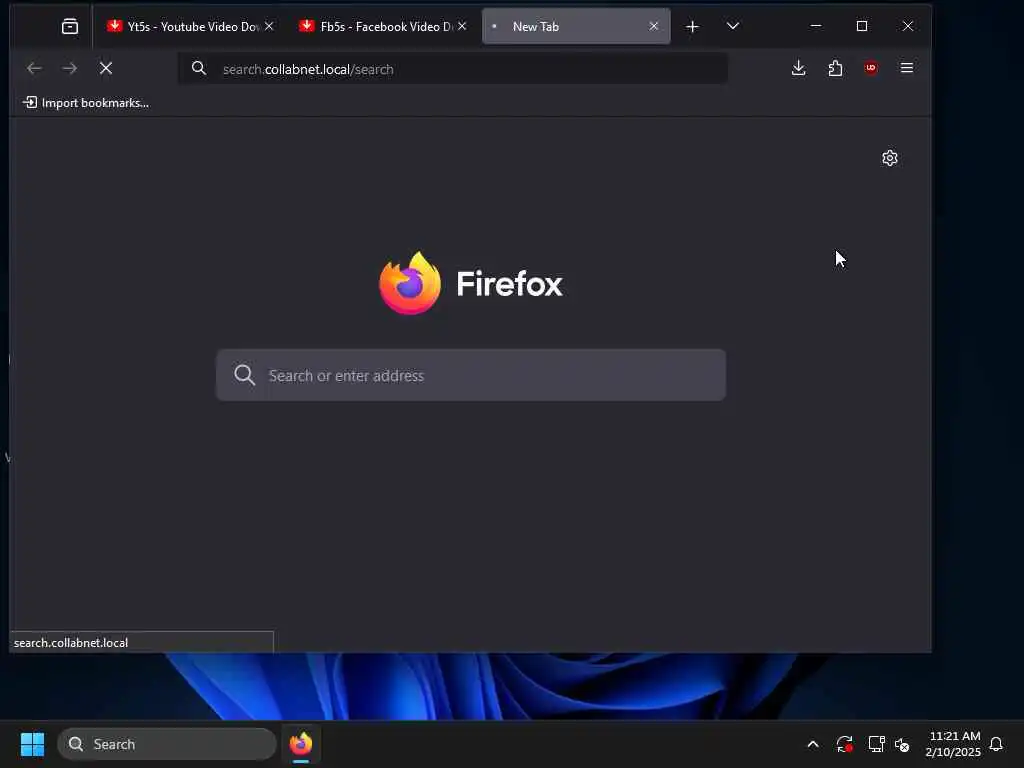Minimize the Firefox window
The width and height of the screenshot is (1024, 768).
(816, 26)
